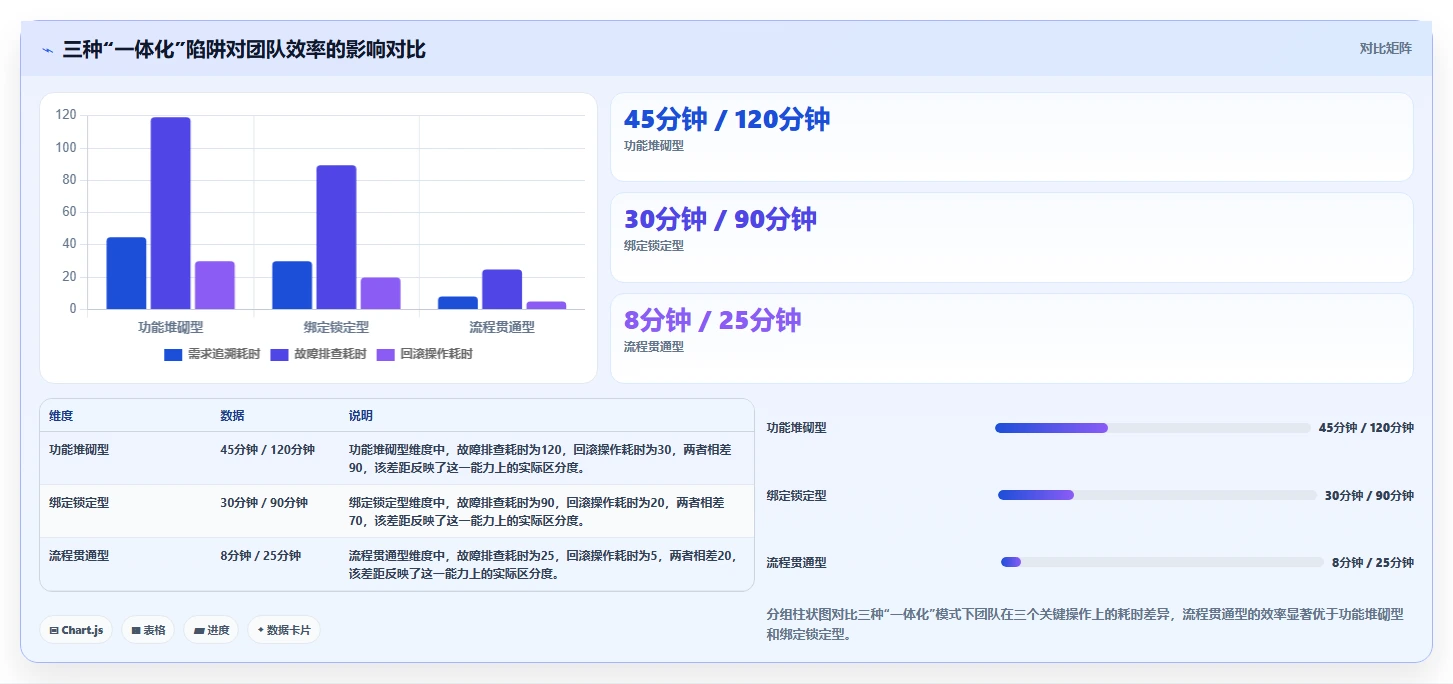Click the 数据卡片 tag chip
Viewport: 1453px width, 684px height.
284,630
